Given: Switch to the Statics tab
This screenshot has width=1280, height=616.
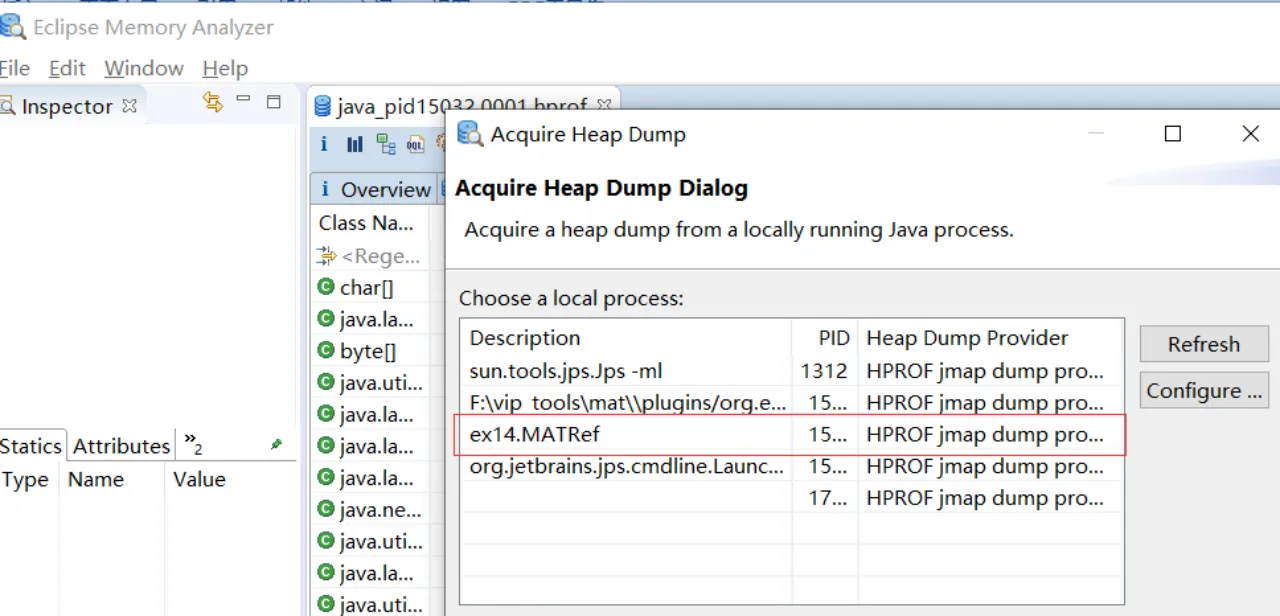Looking at the screenshot, I should 31,446.
